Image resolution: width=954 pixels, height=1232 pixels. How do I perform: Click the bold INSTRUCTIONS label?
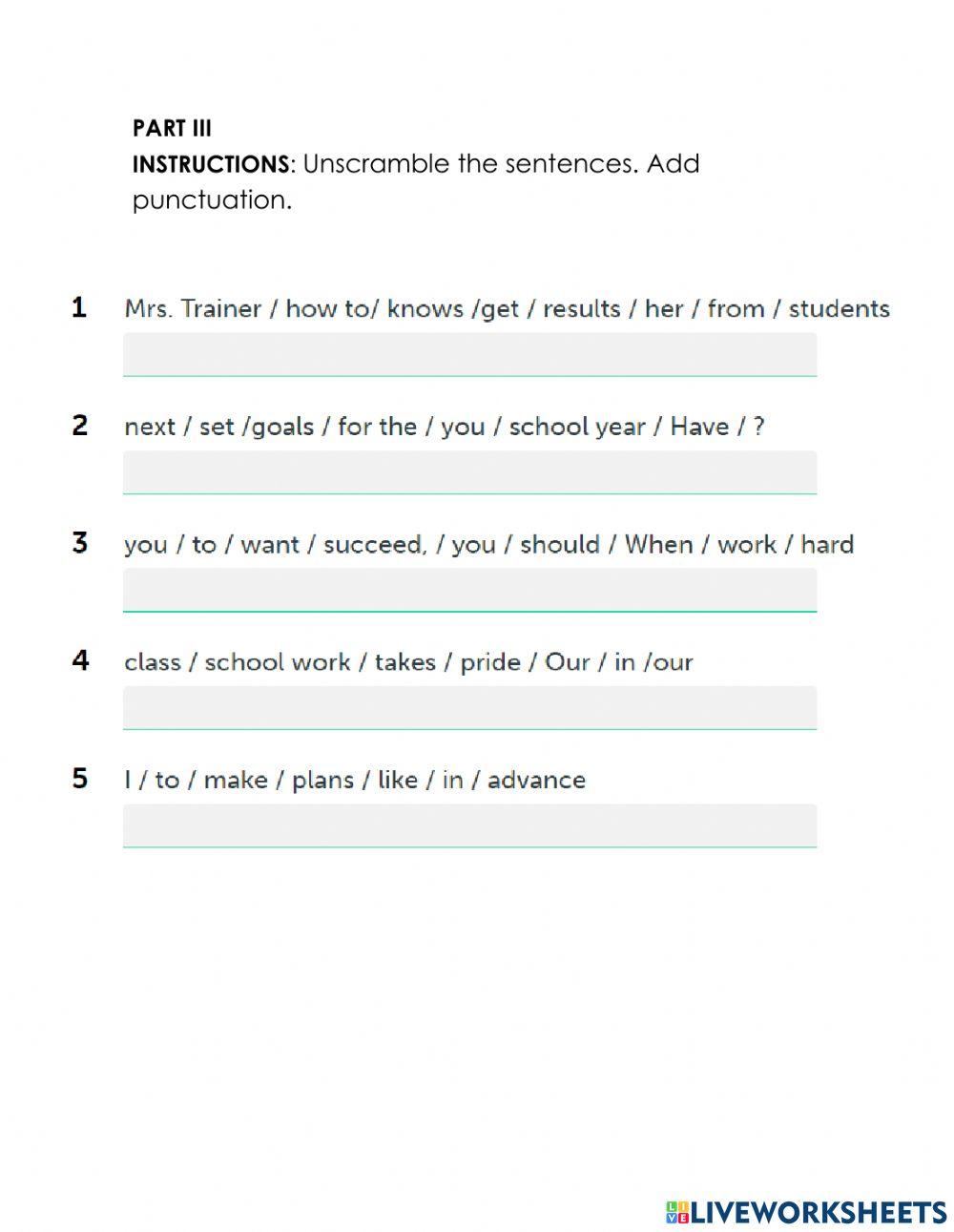click(210, 164)
